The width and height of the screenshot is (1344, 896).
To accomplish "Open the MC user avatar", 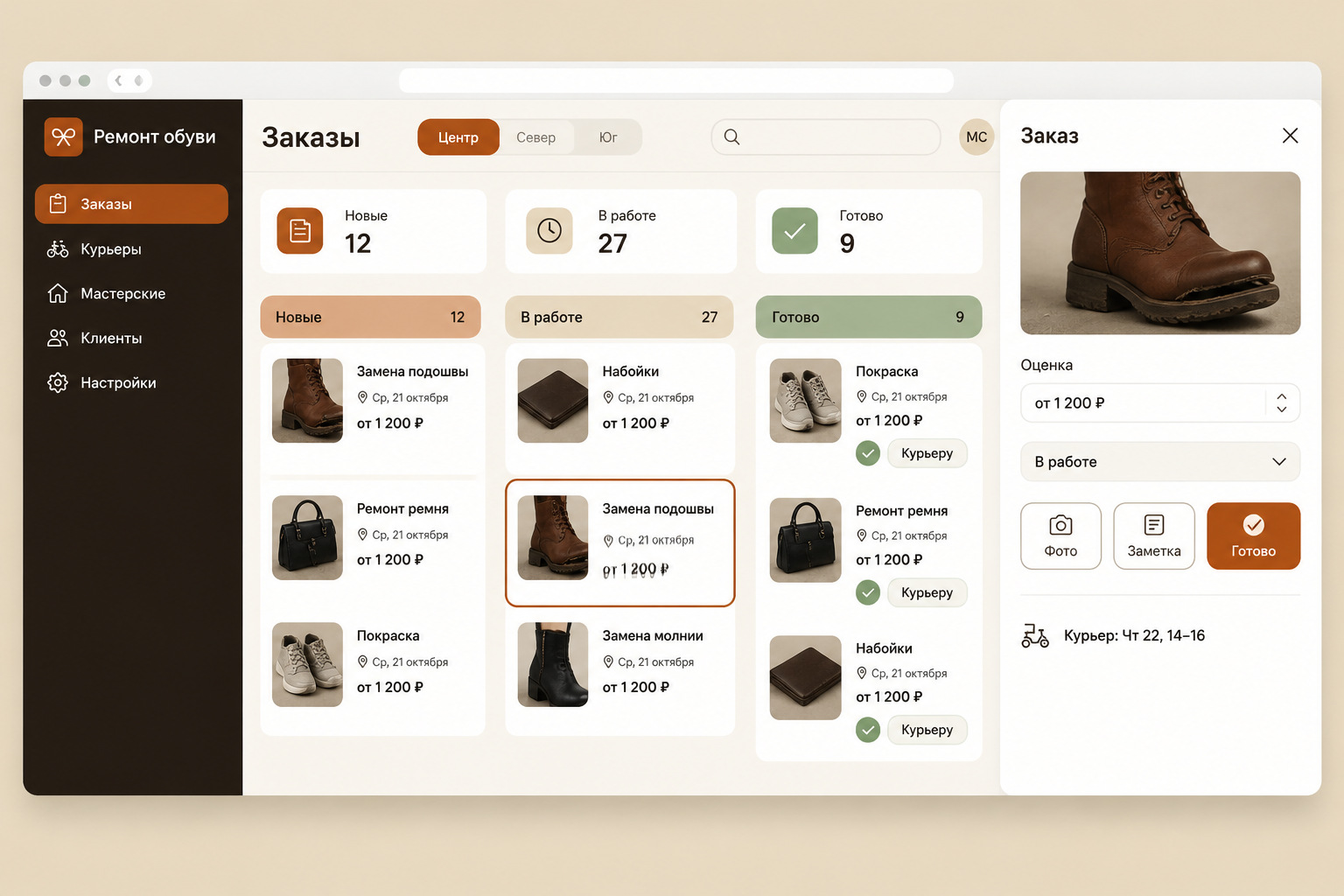I will 976,137.
